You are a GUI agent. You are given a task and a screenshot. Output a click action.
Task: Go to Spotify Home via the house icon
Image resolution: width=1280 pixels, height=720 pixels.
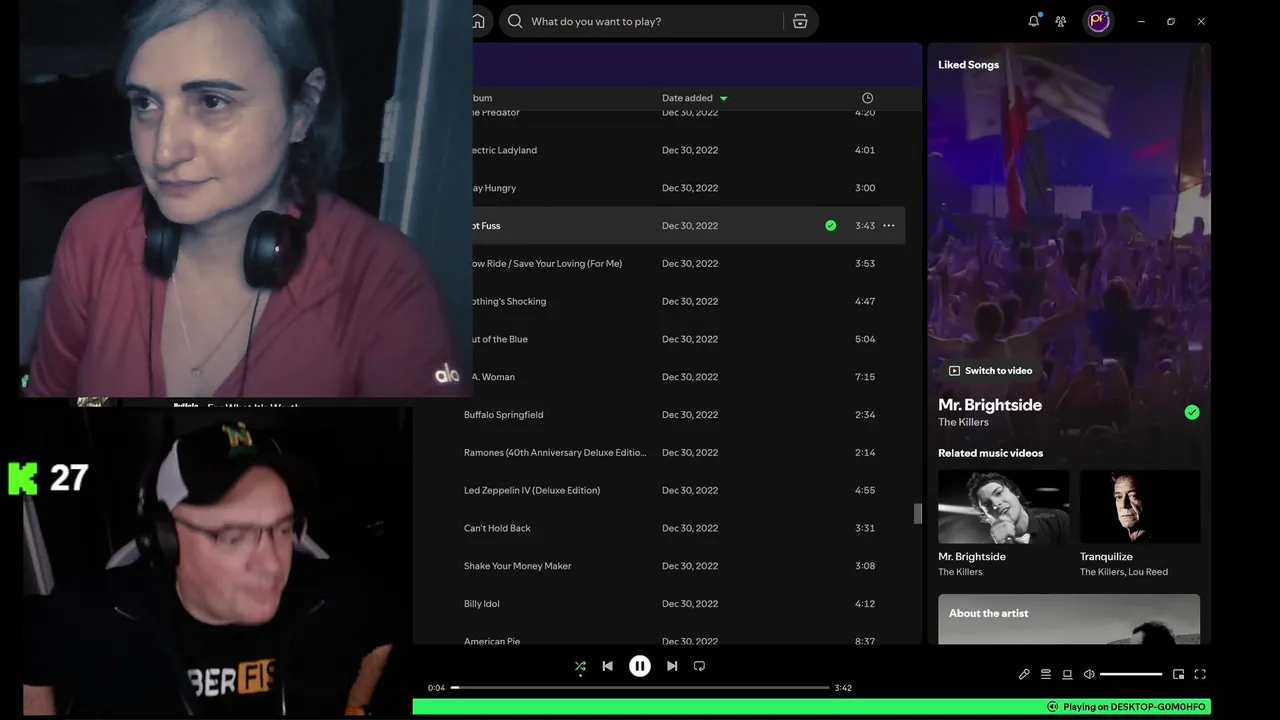coord(479,21)
